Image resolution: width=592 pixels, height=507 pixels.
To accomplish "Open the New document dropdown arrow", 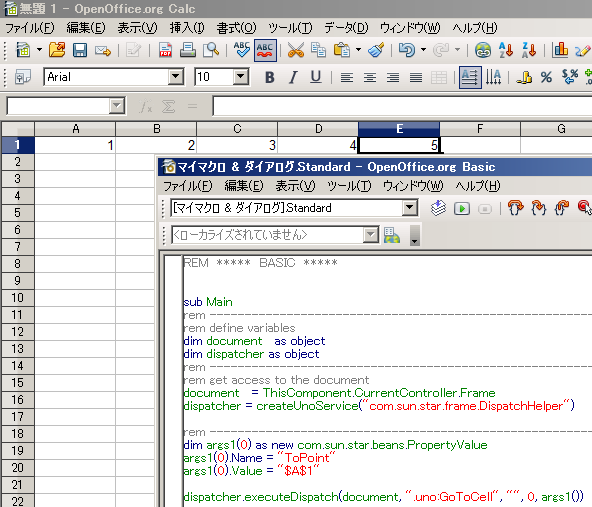I will click(39, 49).
